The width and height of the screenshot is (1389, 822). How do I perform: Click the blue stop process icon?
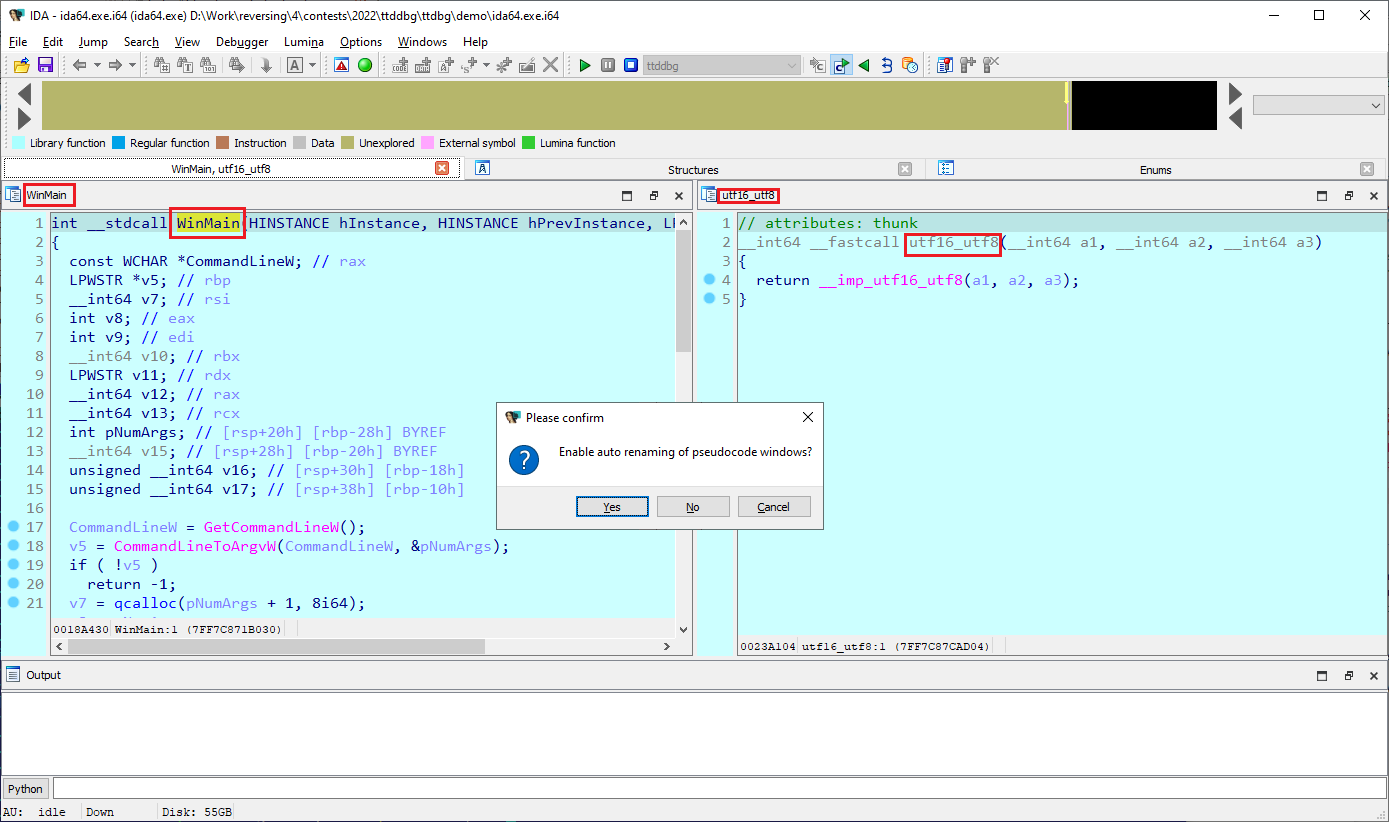tap(631, 65)
